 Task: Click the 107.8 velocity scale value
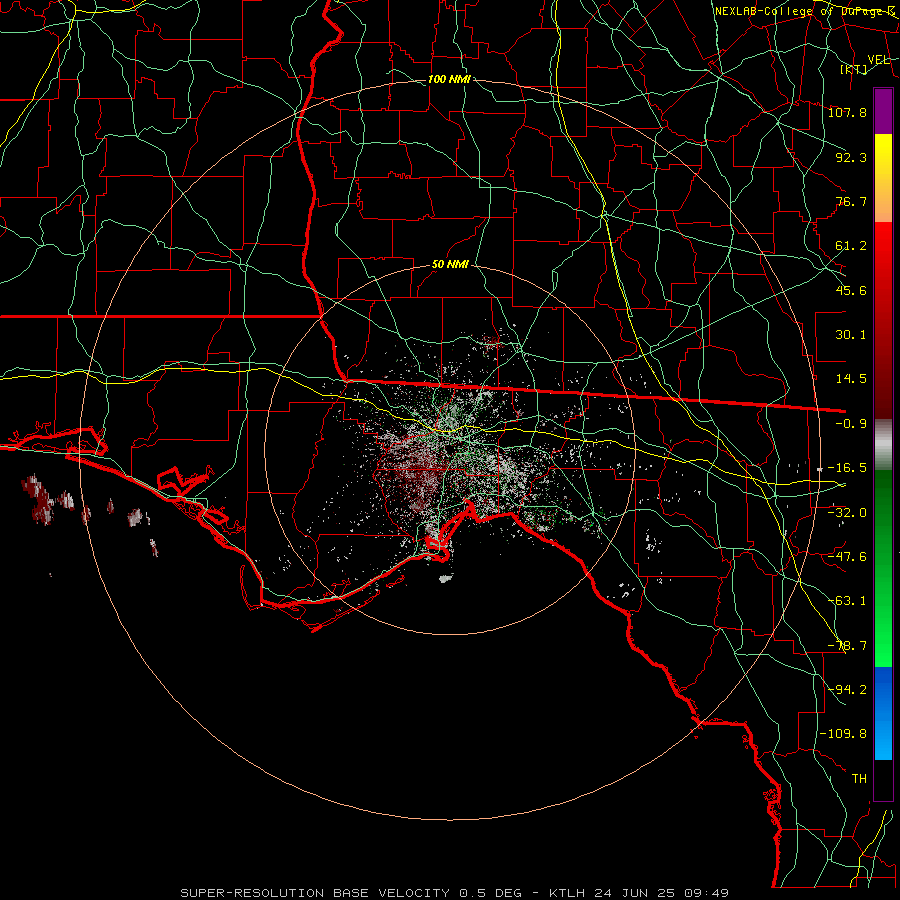coord(847,112)
